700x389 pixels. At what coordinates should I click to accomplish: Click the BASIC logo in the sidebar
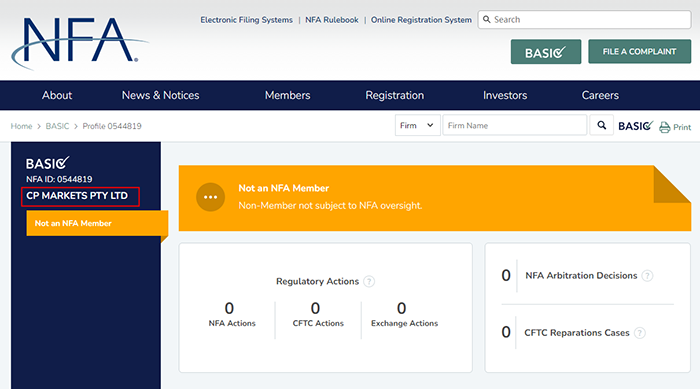point(48,163)
